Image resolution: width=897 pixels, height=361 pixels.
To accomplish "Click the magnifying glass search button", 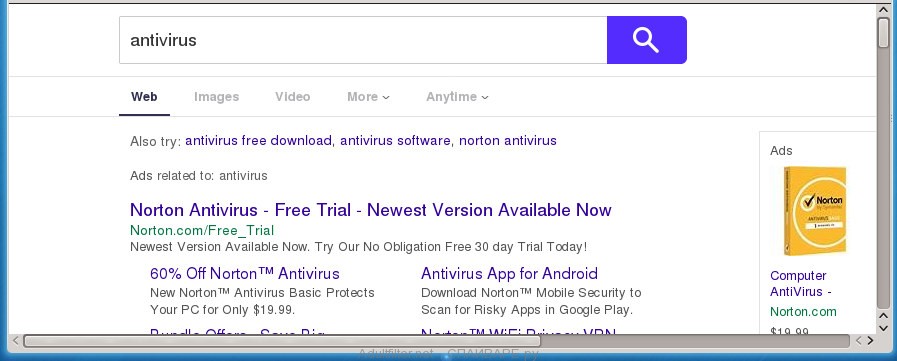I will click(646, 40).
